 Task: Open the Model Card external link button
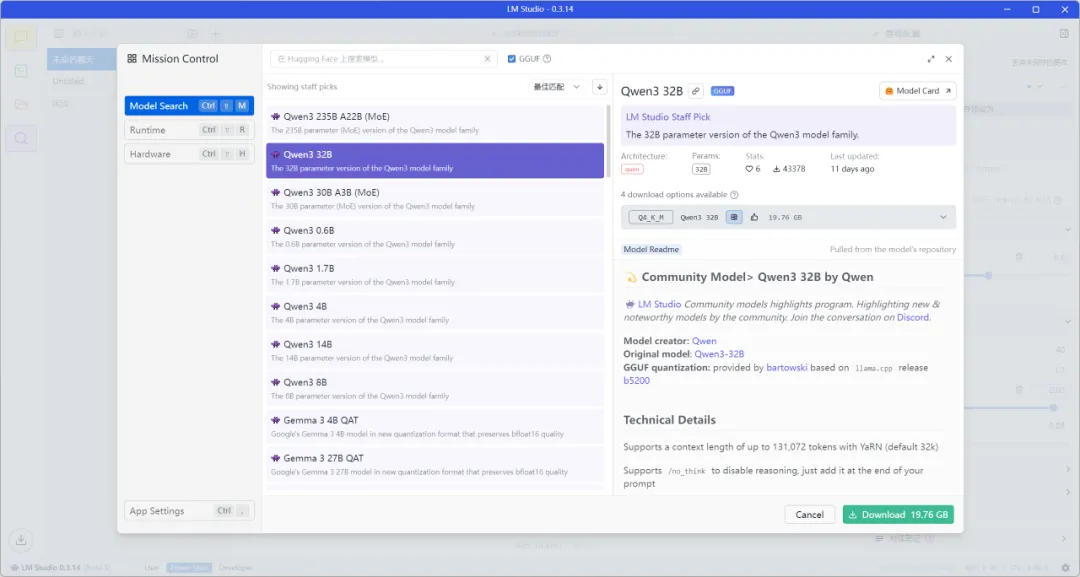(917, 91)
